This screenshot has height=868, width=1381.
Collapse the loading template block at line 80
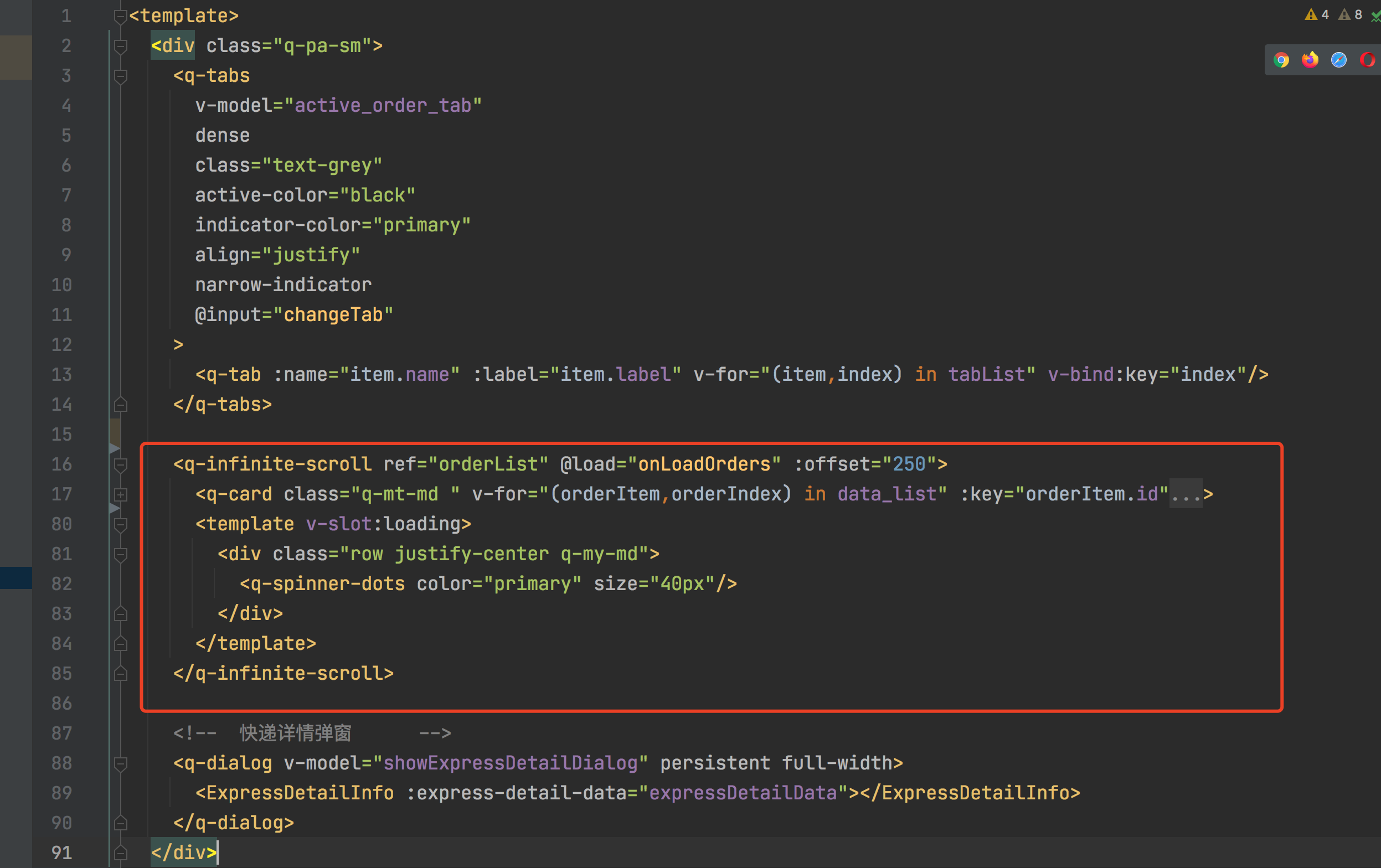[121, 524]
